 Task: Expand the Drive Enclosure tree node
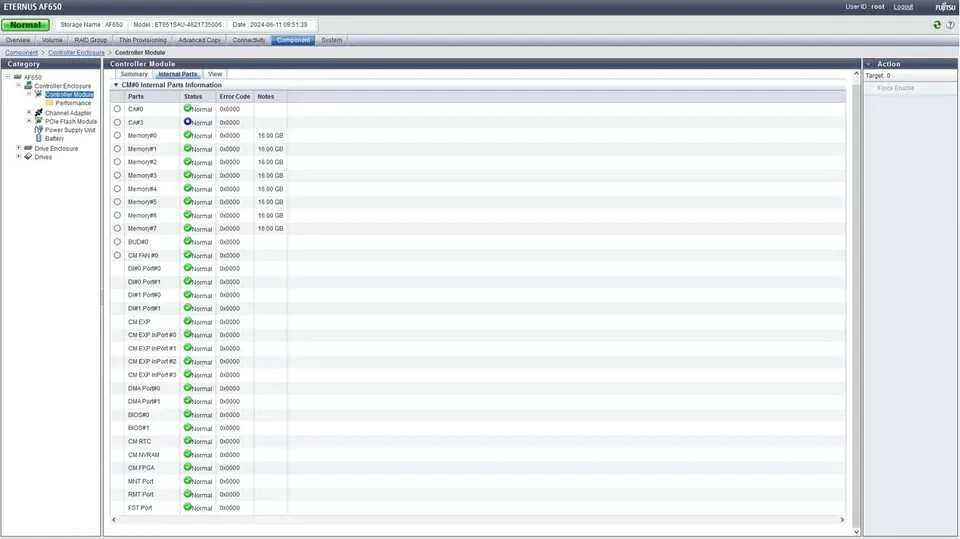coord(18,148)
